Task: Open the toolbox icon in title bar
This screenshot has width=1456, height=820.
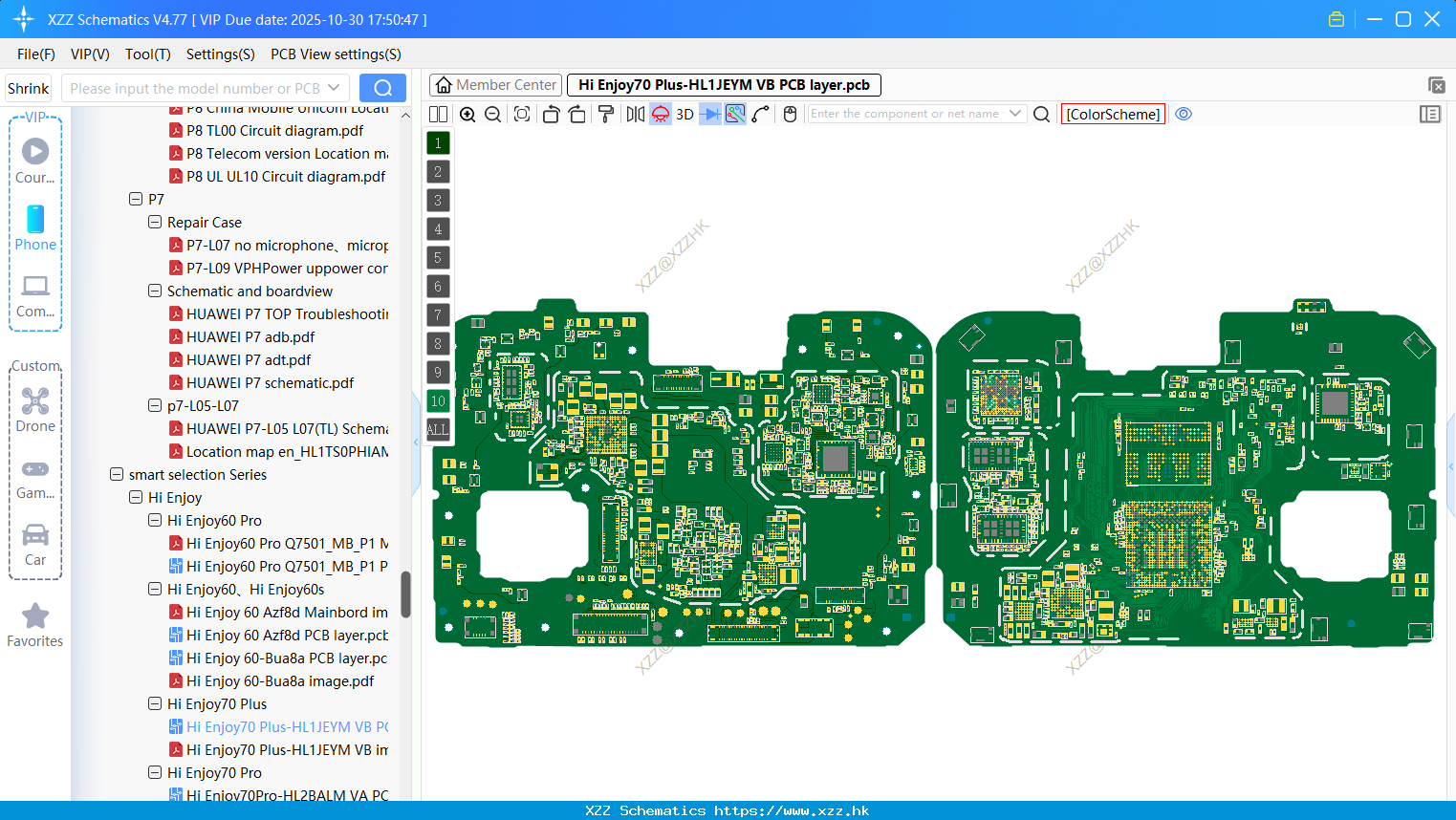Action: [x=1336, y=19]
